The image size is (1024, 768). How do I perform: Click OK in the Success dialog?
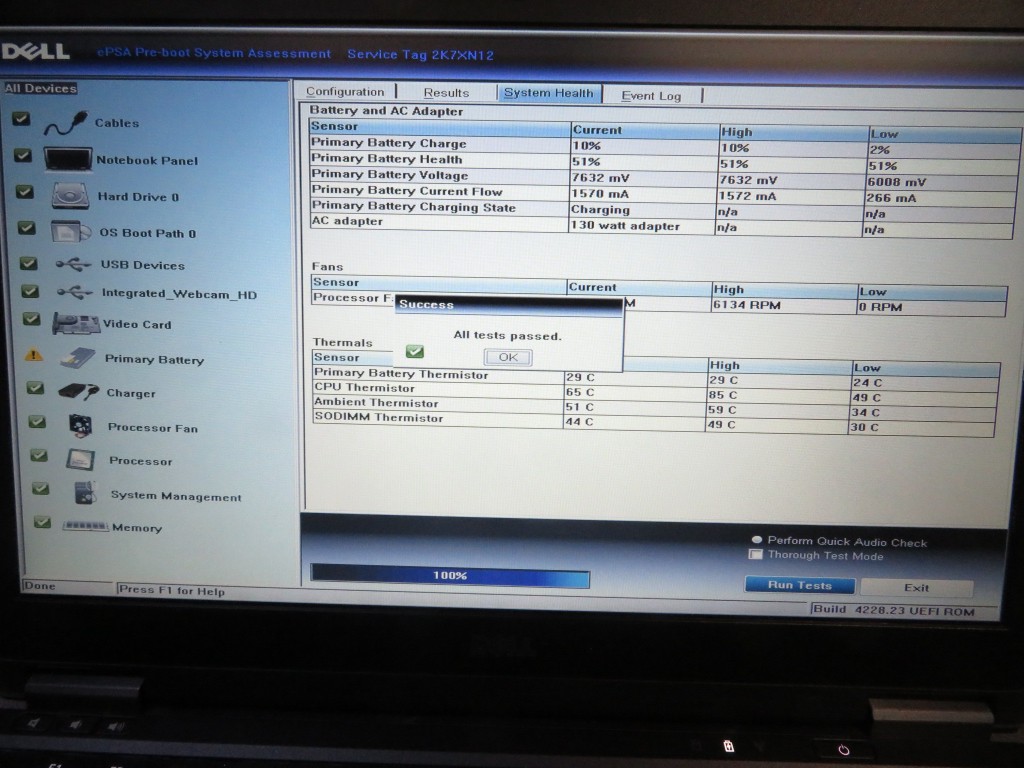(508, 357)
